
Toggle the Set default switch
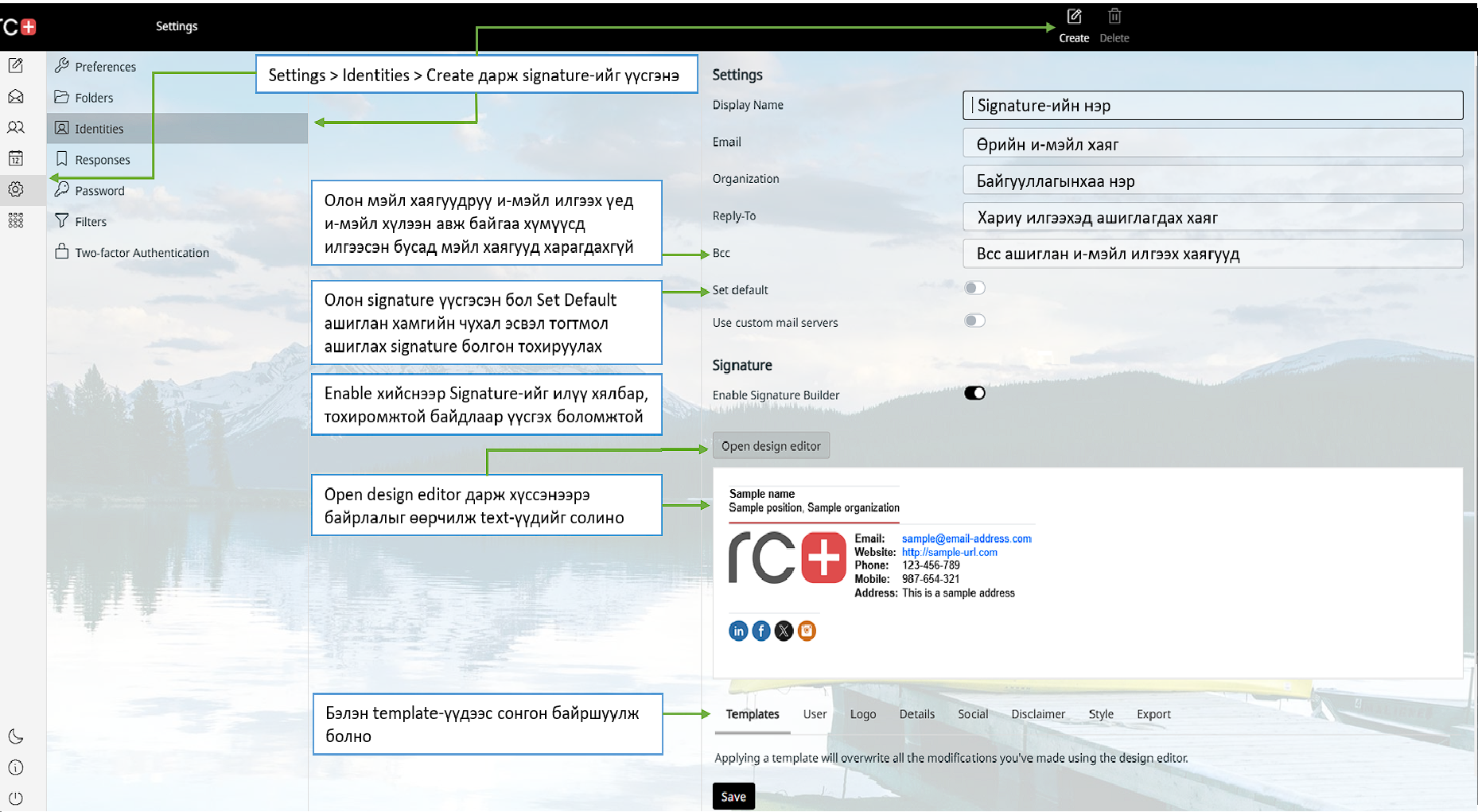(974, 288)
